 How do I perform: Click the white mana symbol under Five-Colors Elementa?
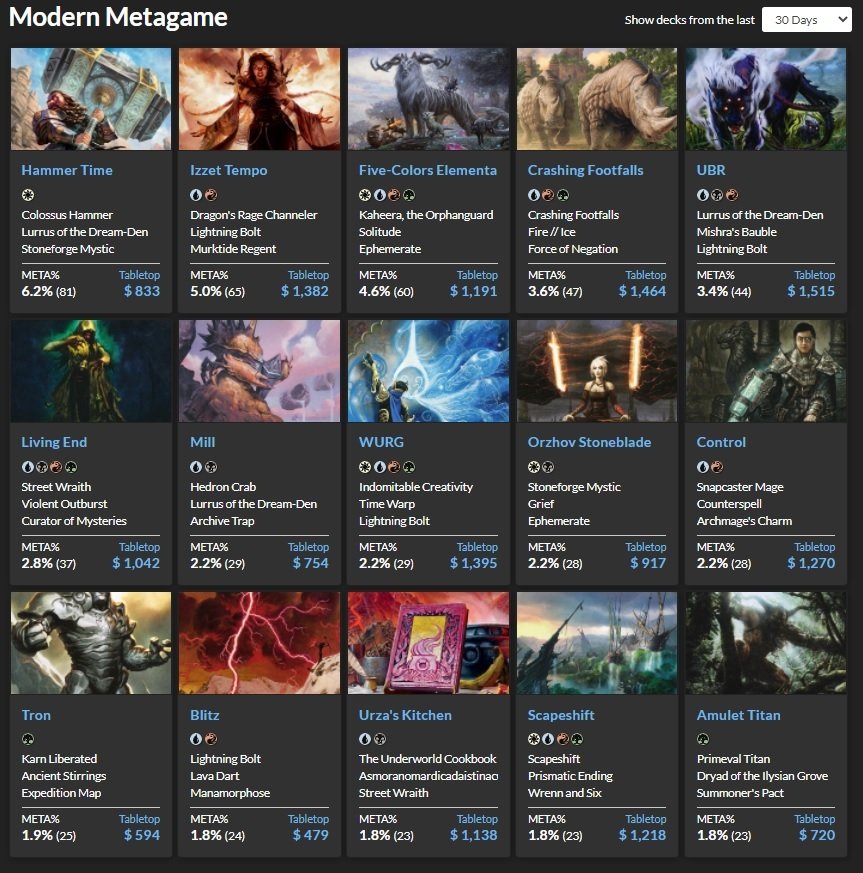pyautogui.click(x=365, y=195)
